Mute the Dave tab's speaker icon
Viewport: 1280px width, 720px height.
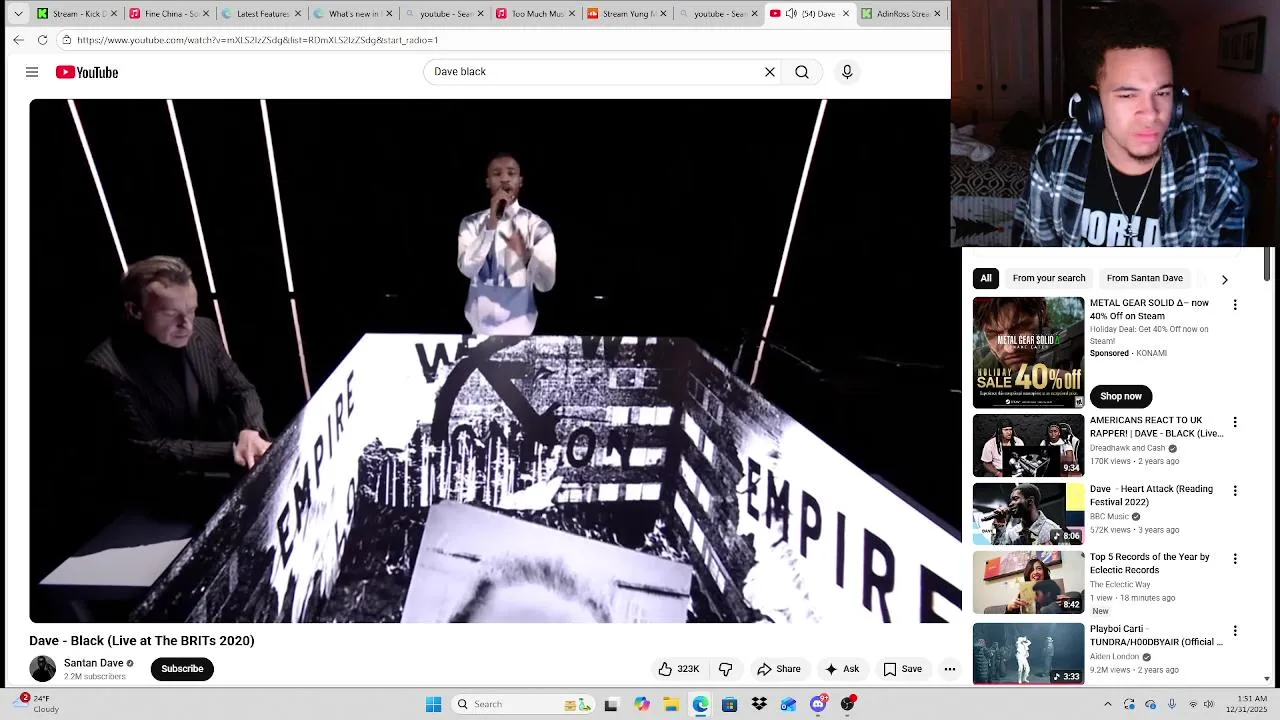point(791,14)
